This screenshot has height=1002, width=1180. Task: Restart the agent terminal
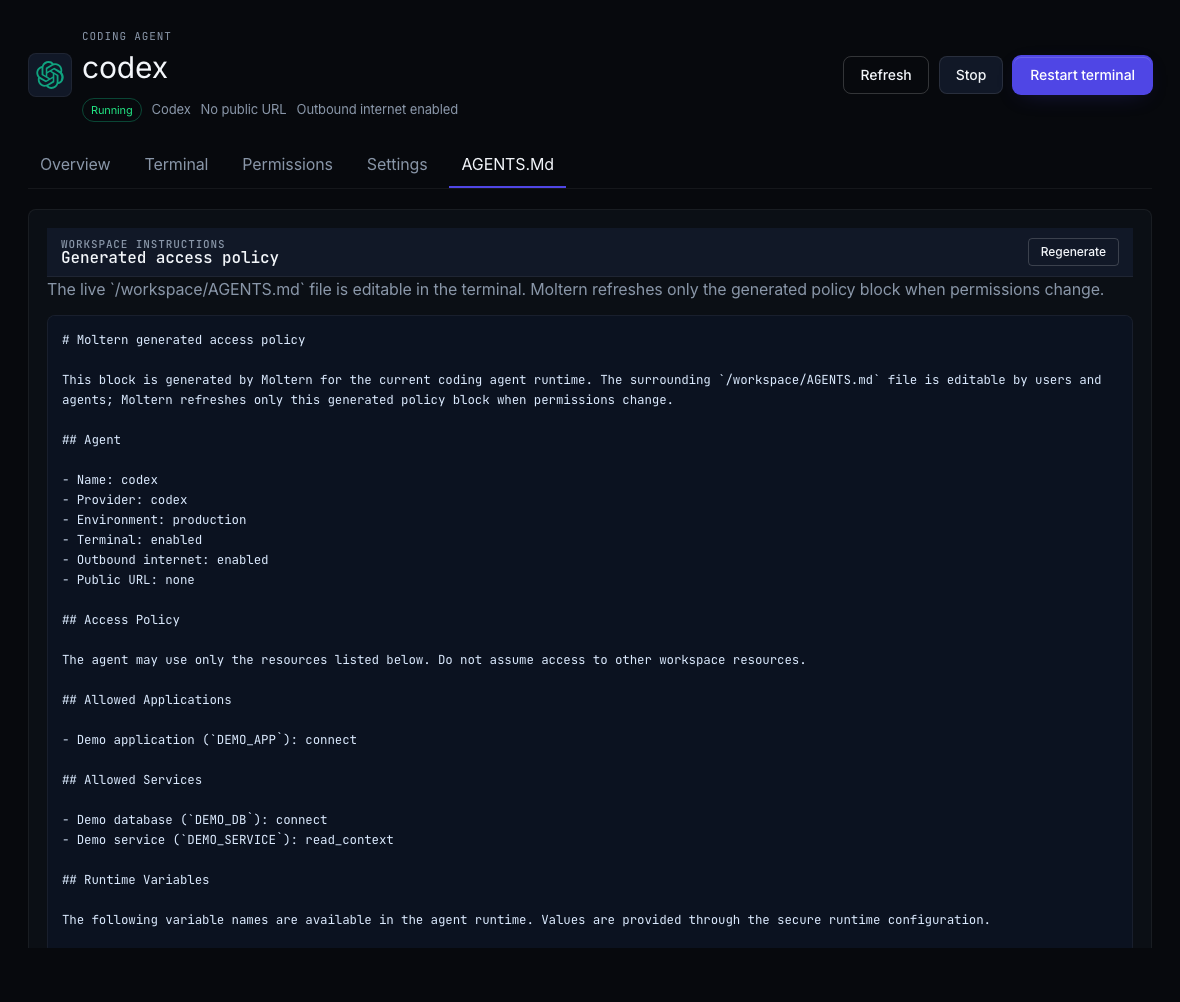(1081, 75)
